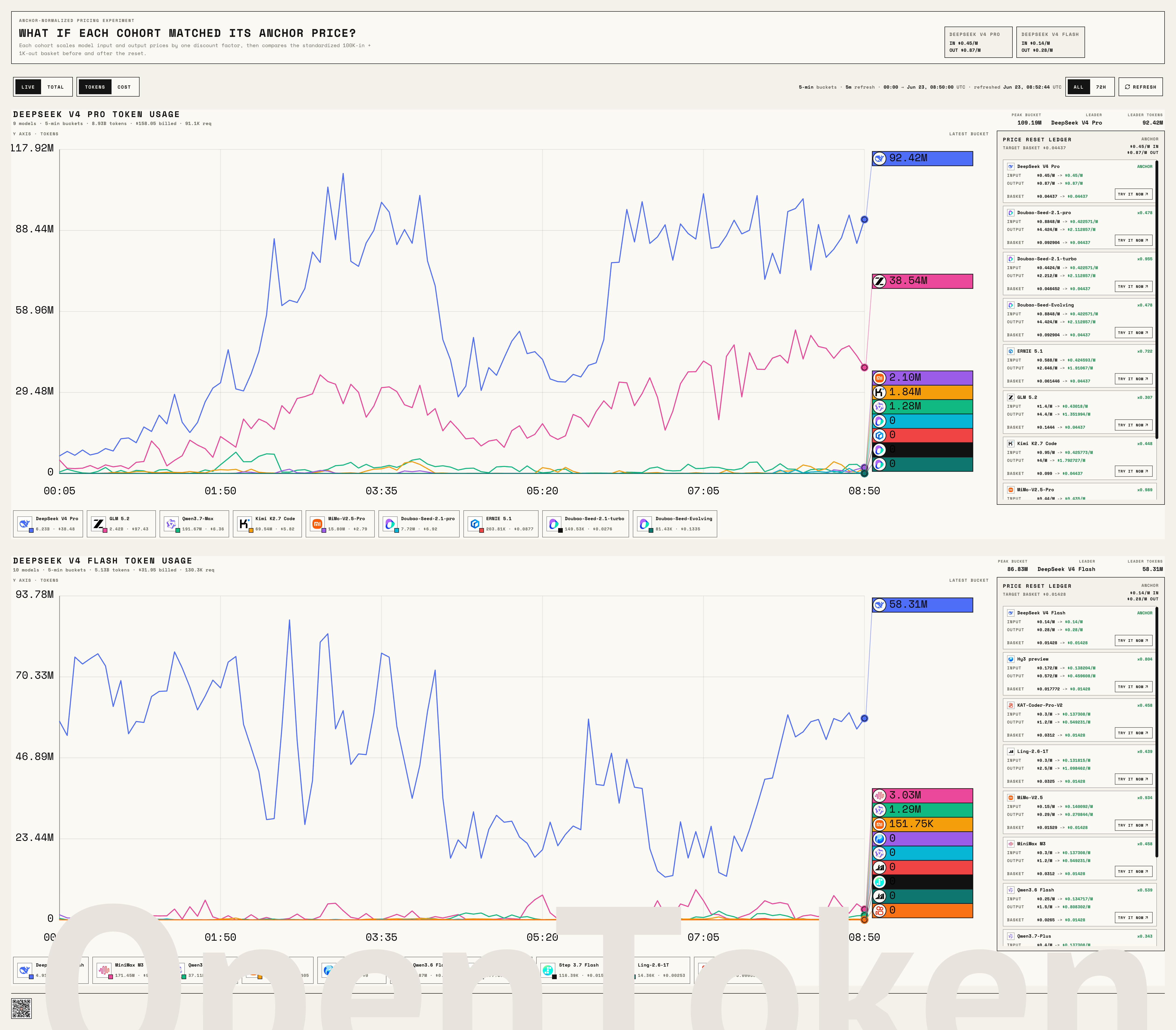Click GLM 5.2 Z icon in legend
1176x1030 pixels.
(x=98, y=524)
